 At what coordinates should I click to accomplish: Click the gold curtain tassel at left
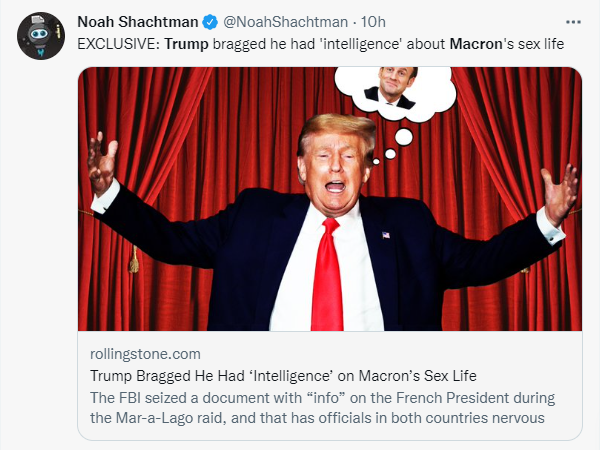(x=133, y=256)
